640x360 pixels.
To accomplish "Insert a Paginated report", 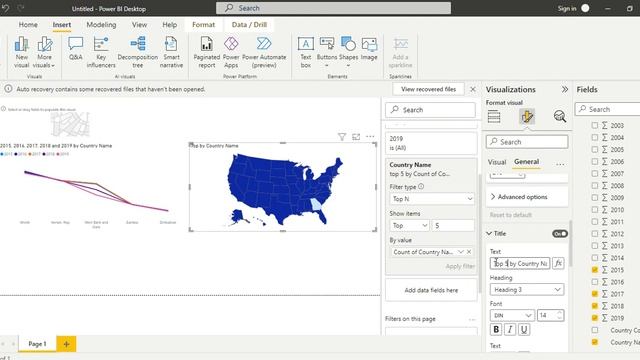I will pos(207,52).
